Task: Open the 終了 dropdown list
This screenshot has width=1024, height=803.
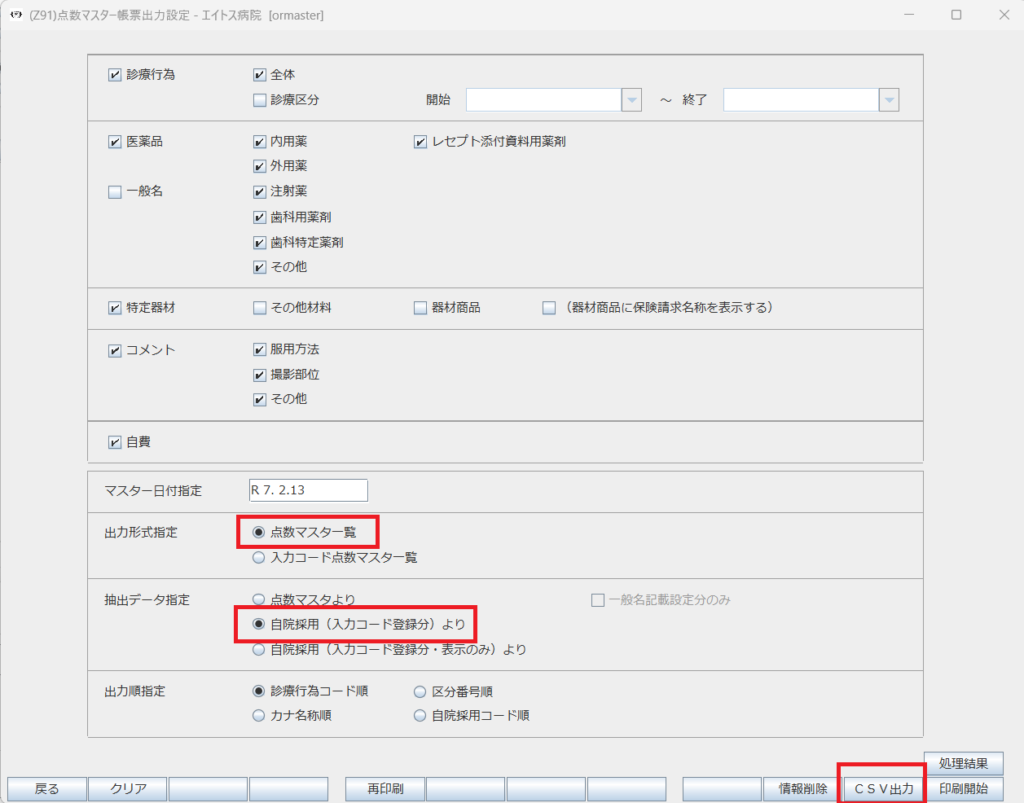Action: pyautogui.click(x=887, y=100)
